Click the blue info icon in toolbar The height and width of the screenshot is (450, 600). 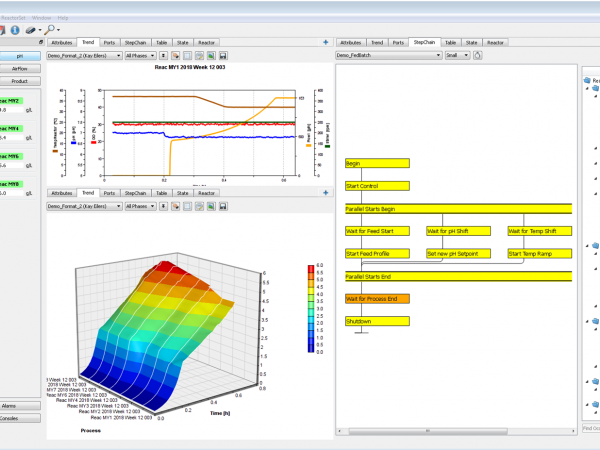pos(15,30)
